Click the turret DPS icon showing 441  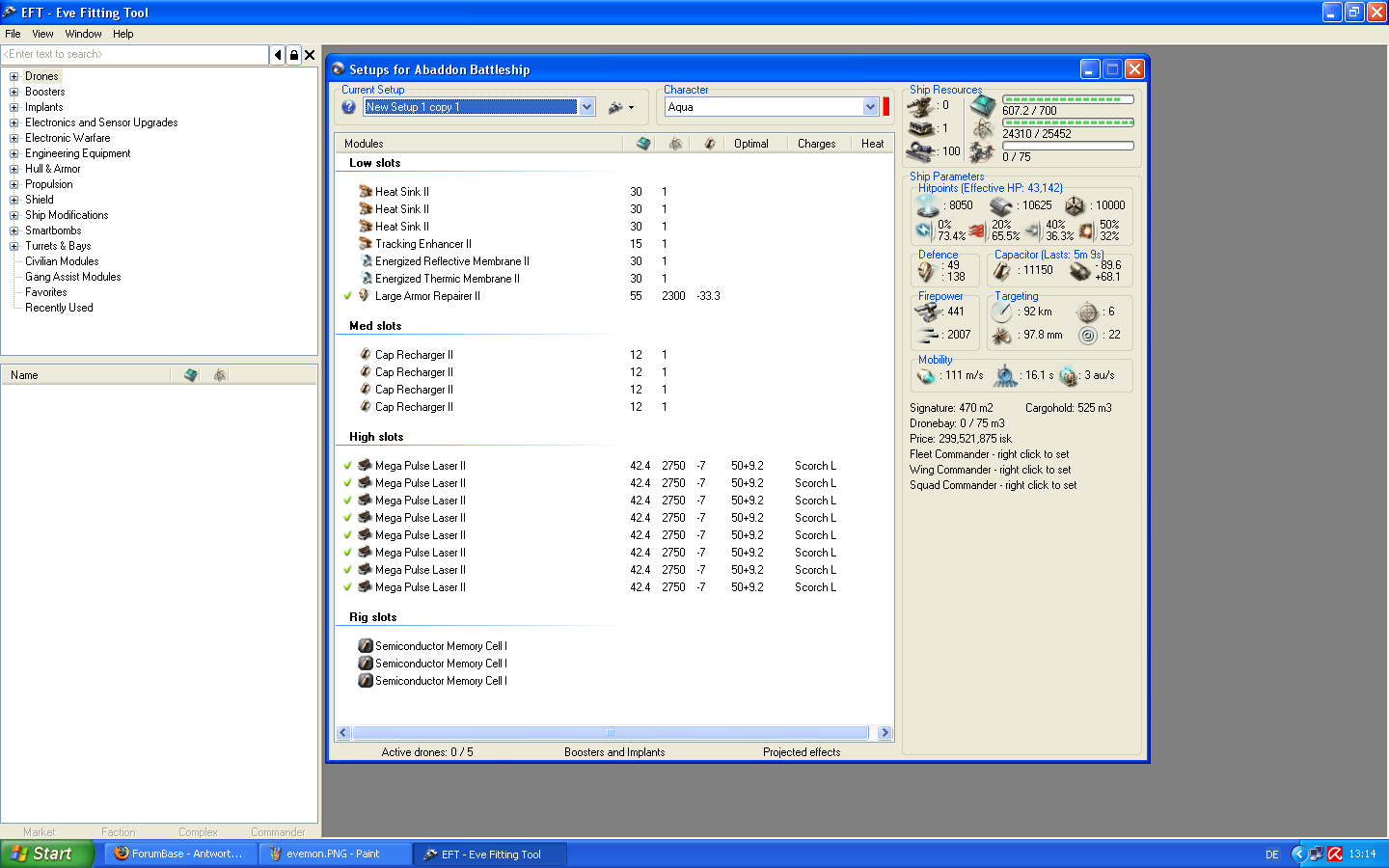pos(928,312)
